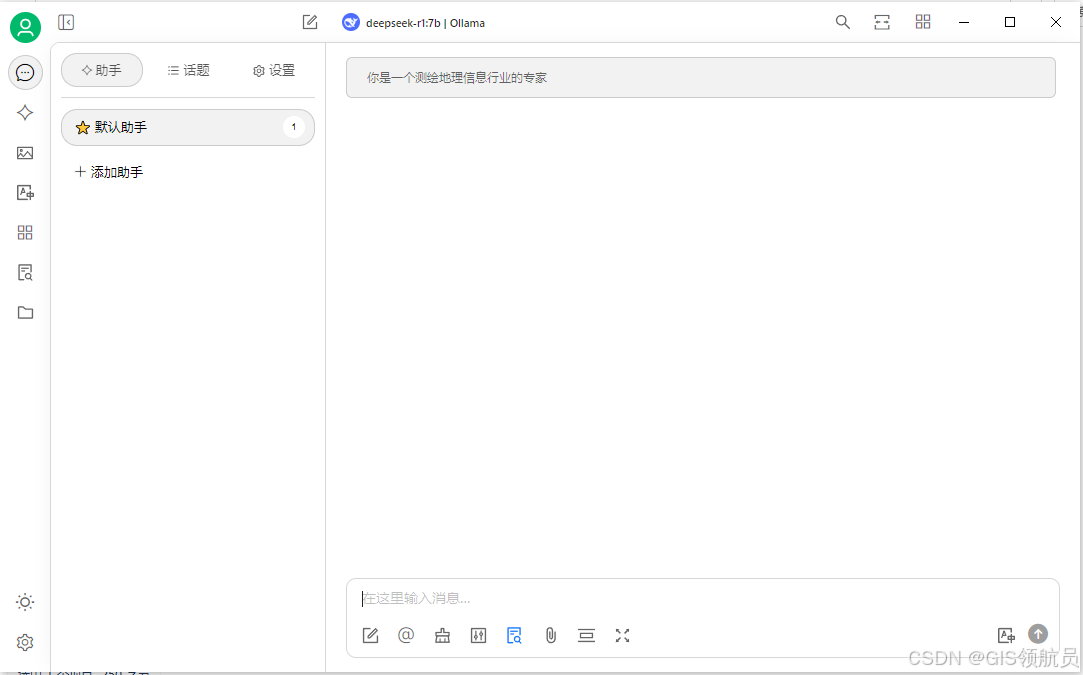The height and width of the screenshot is (675, 1083).
Task: Open the image painting page in sidebar
Action: coord(26,153)
